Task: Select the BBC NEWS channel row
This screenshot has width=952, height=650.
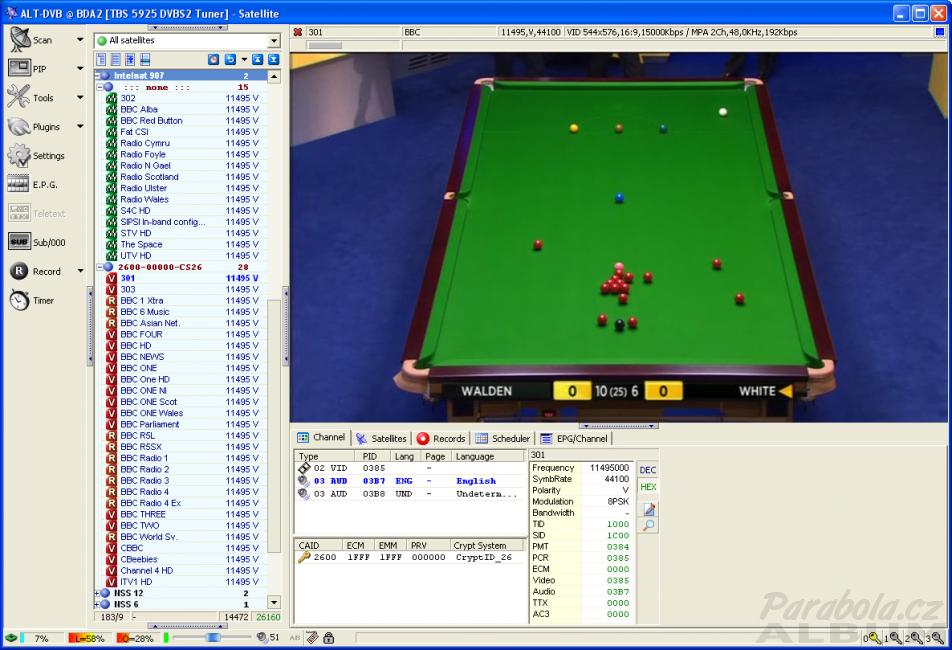Action: (x=182, y=357)
